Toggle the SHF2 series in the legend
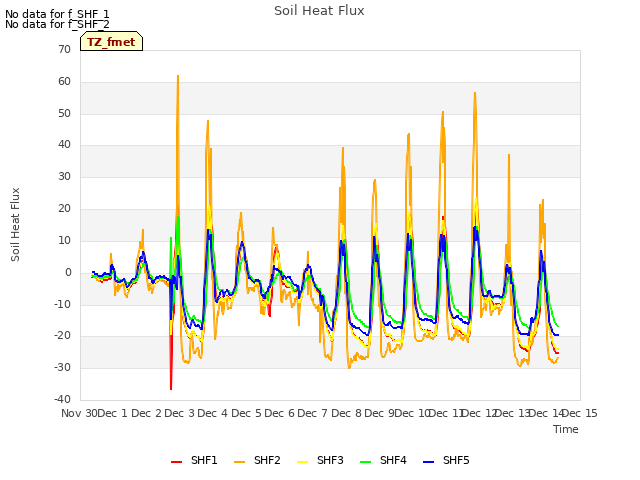The image size is (640, 480). click(x=257, y=460)
